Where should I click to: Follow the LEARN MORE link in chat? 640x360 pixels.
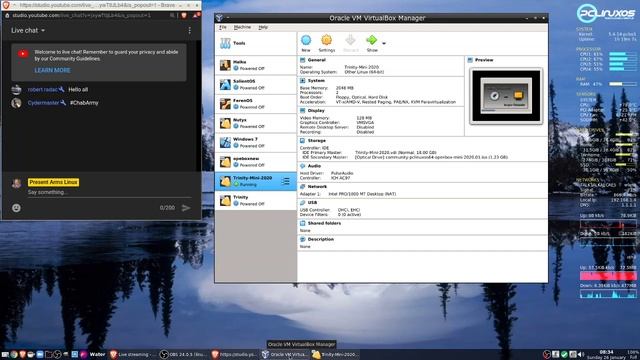[52, 70]
